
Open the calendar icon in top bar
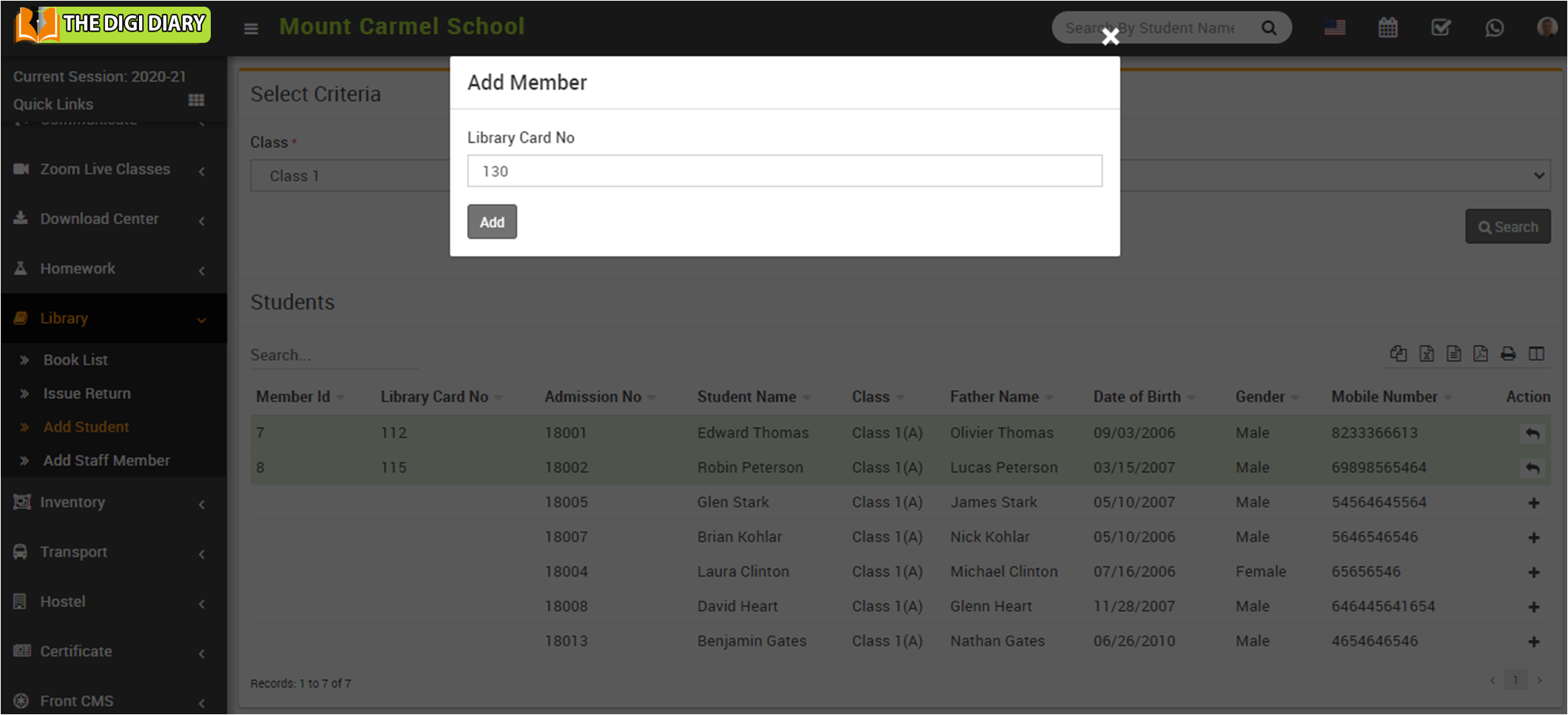coord(1388,28)
